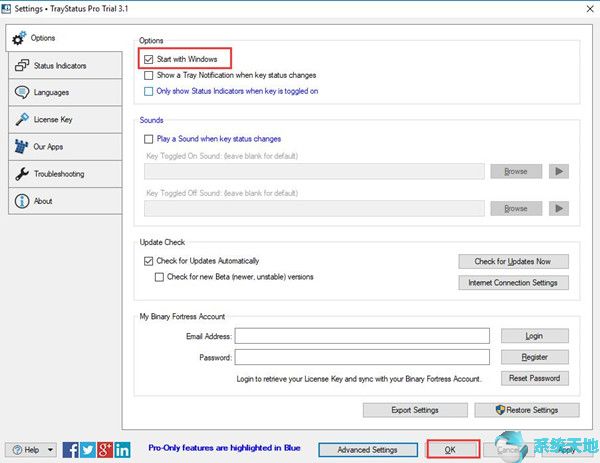This screenshot has height=463, width=600.
Task: Click into the Email Address field
Action: point(362,336)
